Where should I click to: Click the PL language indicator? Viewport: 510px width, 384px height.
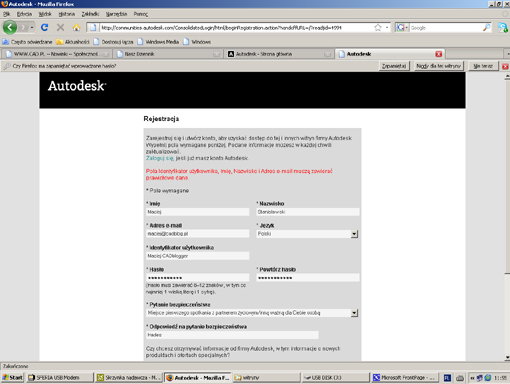[x=447, y=378]
